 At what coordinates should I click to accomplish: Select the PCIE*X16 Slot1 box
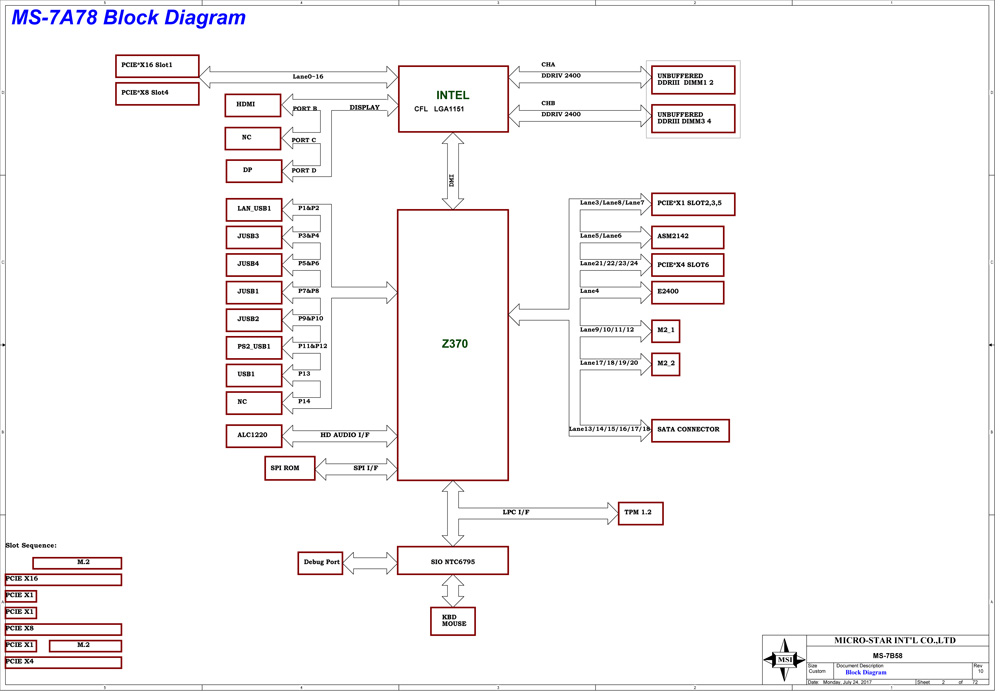157,66
